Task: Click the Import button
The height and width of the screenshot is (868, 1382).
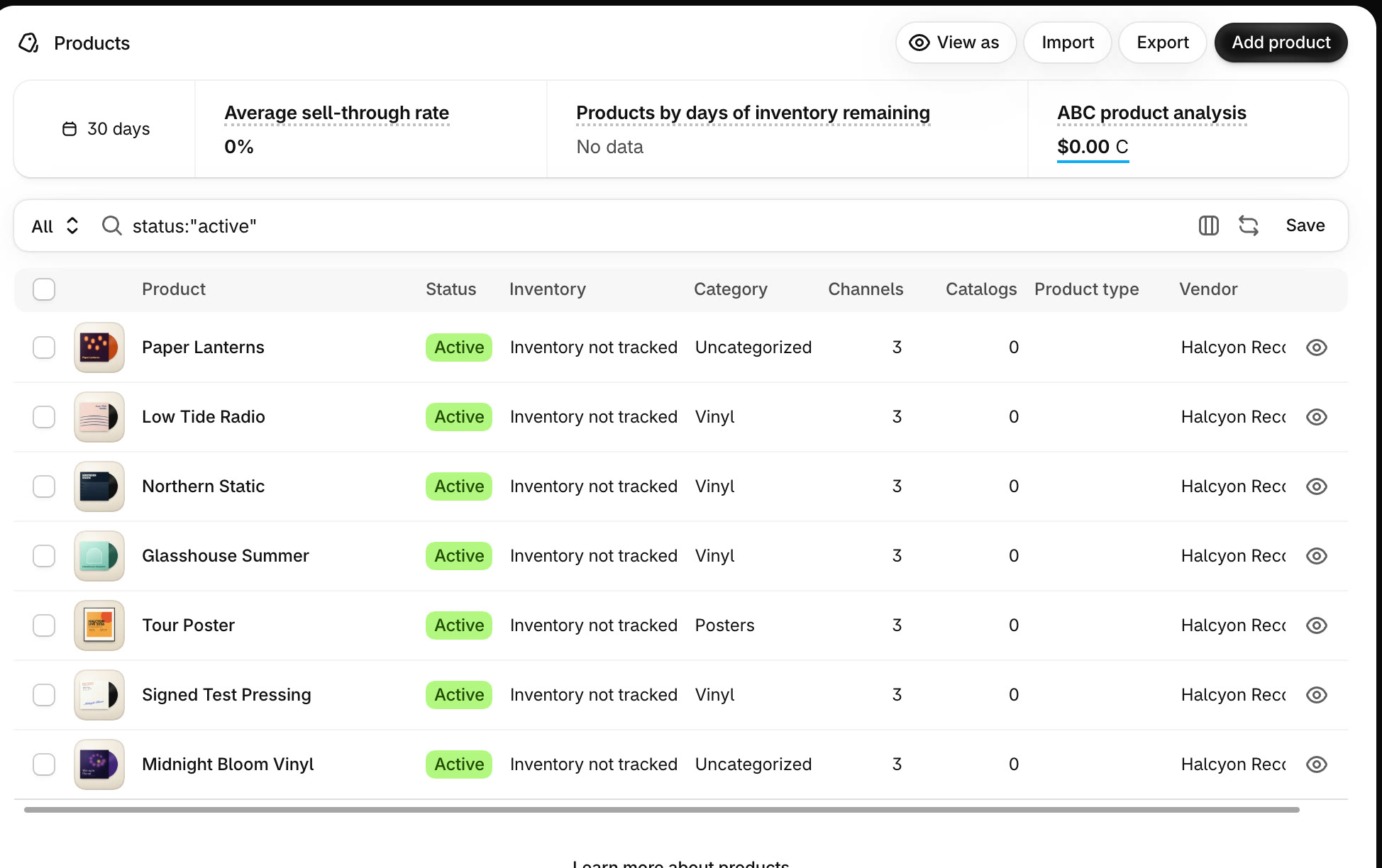Action: click(x=1068, y=43)
